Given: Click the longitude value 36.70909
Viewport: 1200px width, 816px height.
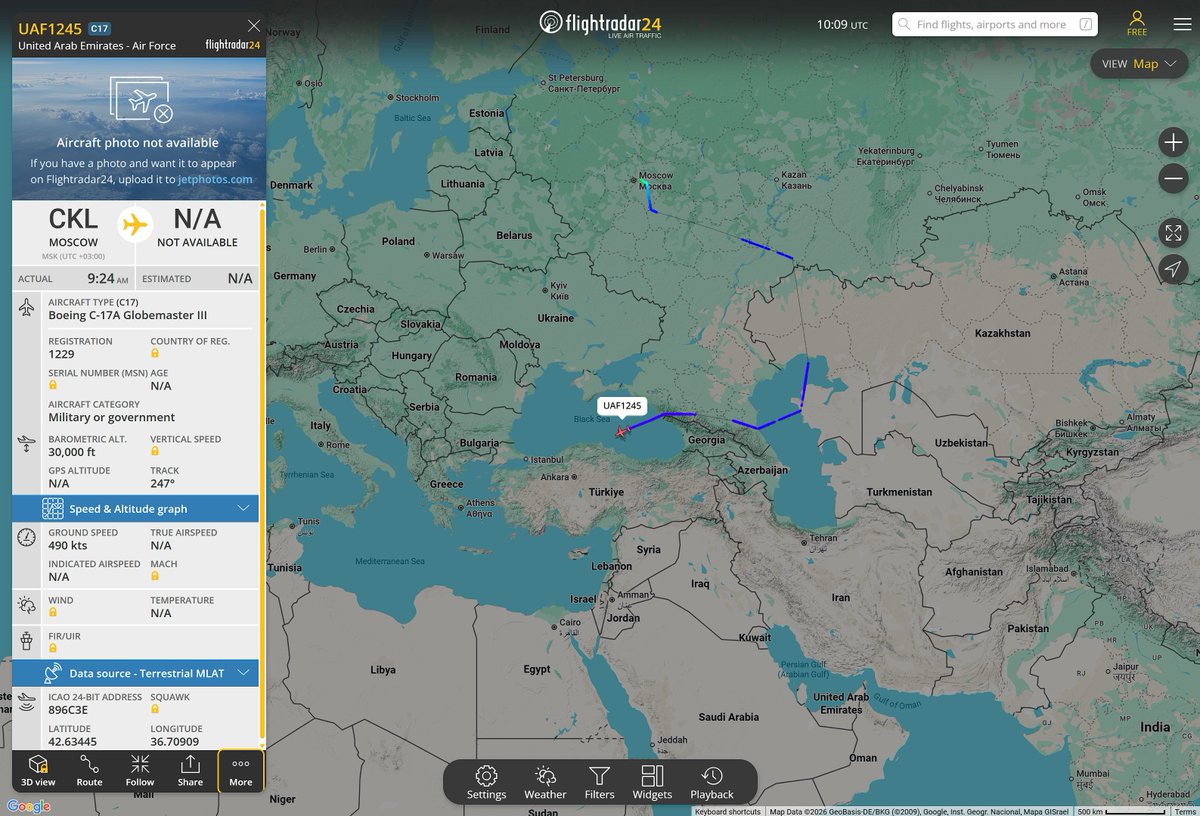Looking at the screenshot, I should tap(175, 742).
